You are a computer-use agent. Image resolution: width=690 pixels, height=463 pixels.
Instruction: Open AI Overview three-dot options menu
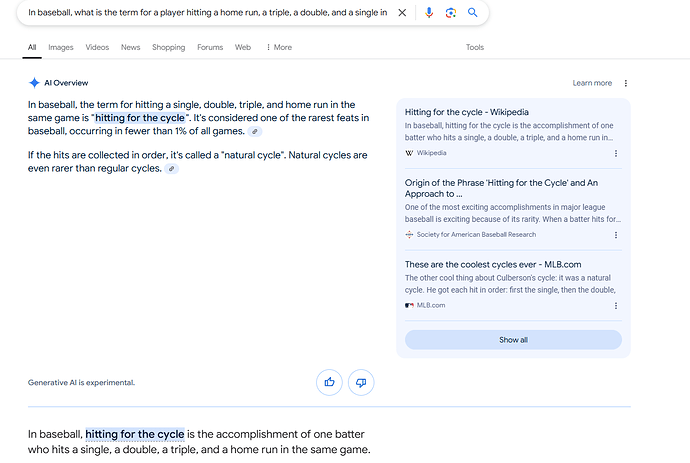pyautogui.click(x=626, y=83)
